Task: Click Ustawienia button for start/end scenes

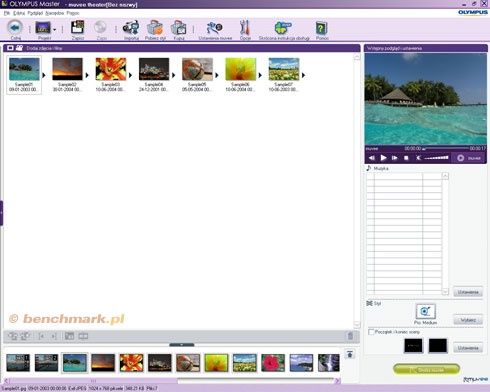Action: pos(468,348)
